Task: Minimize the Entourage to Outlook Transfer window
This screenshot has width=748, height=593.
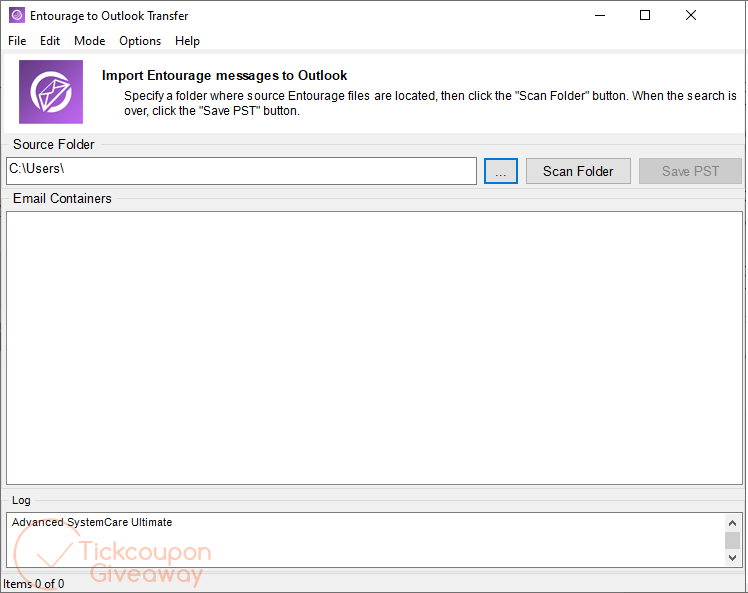Action: pyautogui.click(x=600, y=15)
